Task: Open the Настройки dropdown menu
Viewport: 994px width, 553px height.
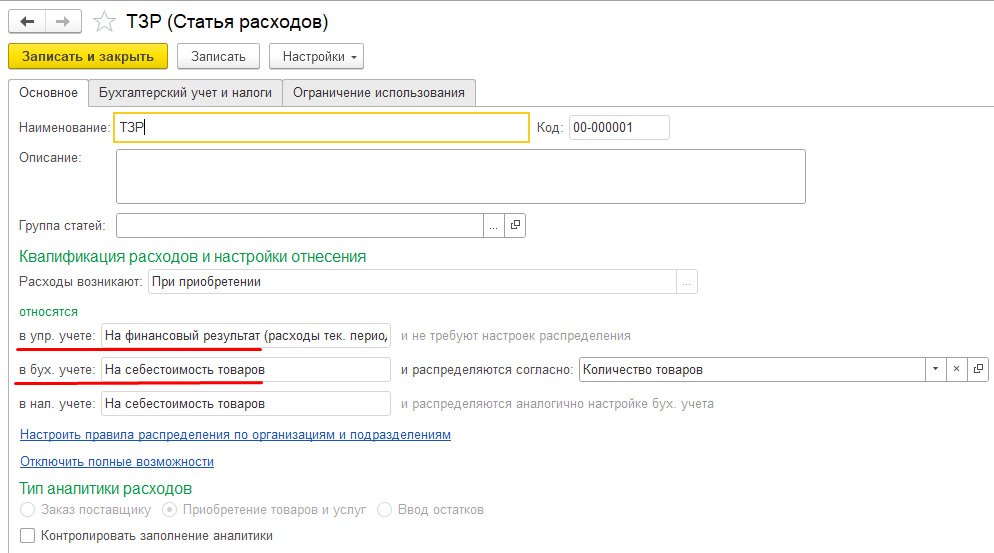Action: click(316, 57)
